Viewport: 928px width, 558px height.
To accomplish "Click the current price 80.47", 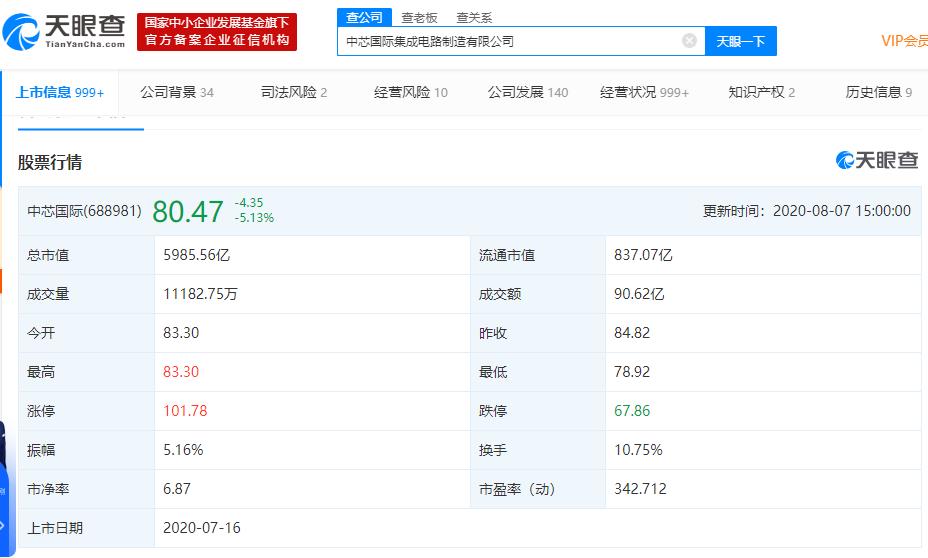I will click(188, 211).
